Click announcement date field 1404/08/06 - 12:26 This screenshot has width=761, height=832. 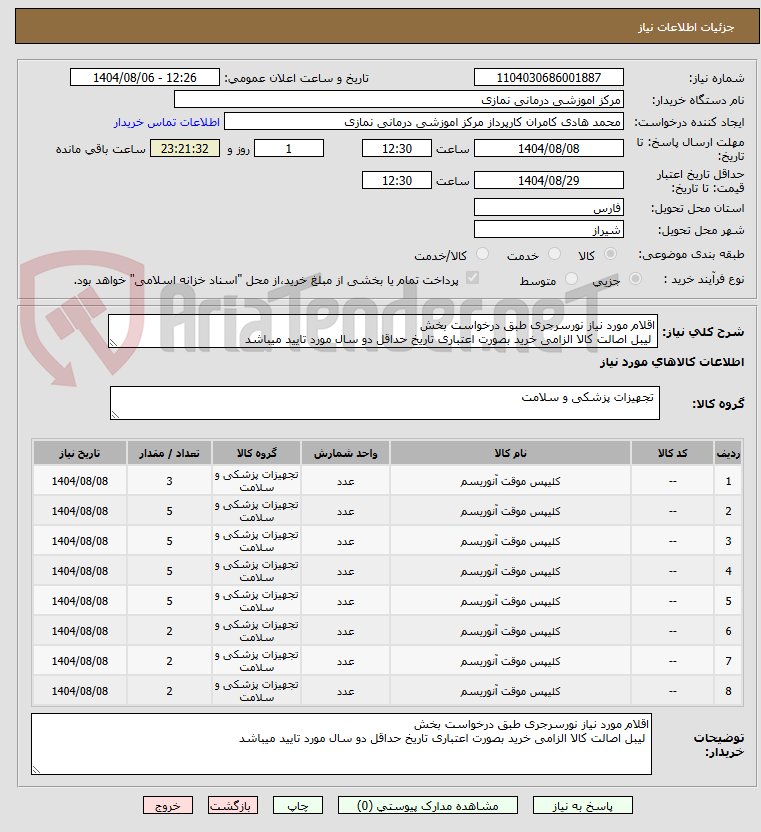pos(145,77)
